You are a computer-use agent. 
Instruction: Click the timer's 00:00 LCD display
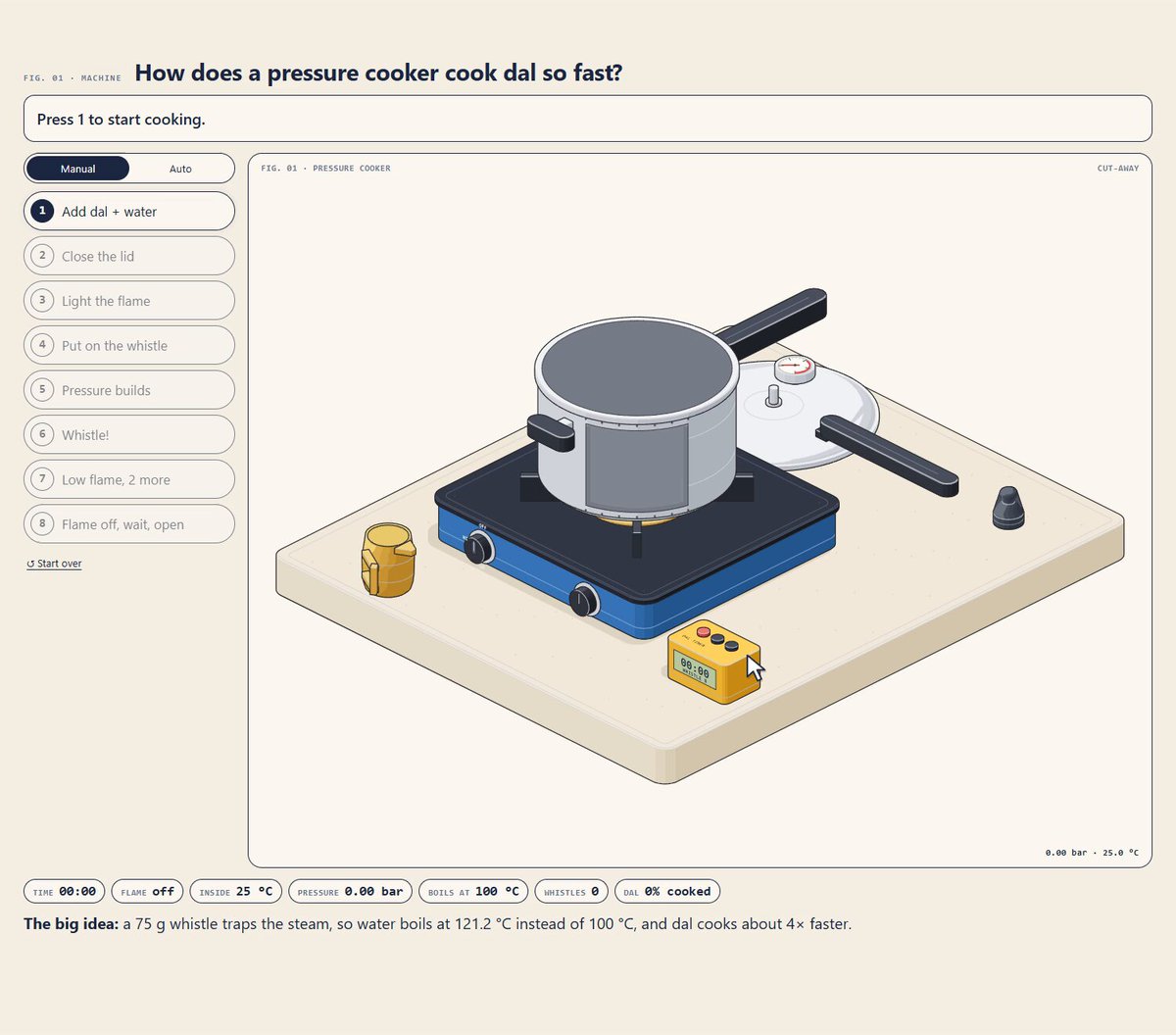point(695,669)
